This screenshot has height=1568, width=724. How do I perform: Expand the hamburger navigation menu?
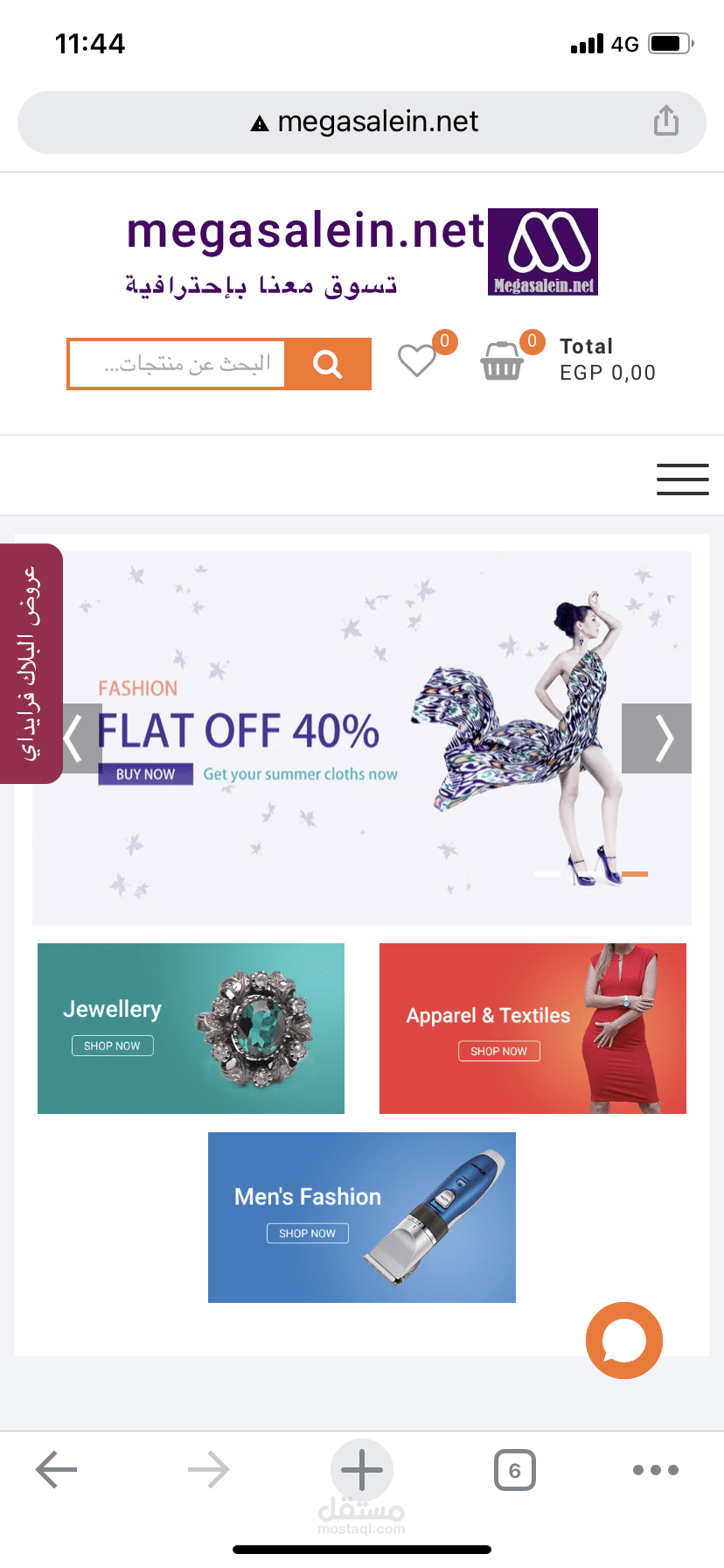pos(683,479)
